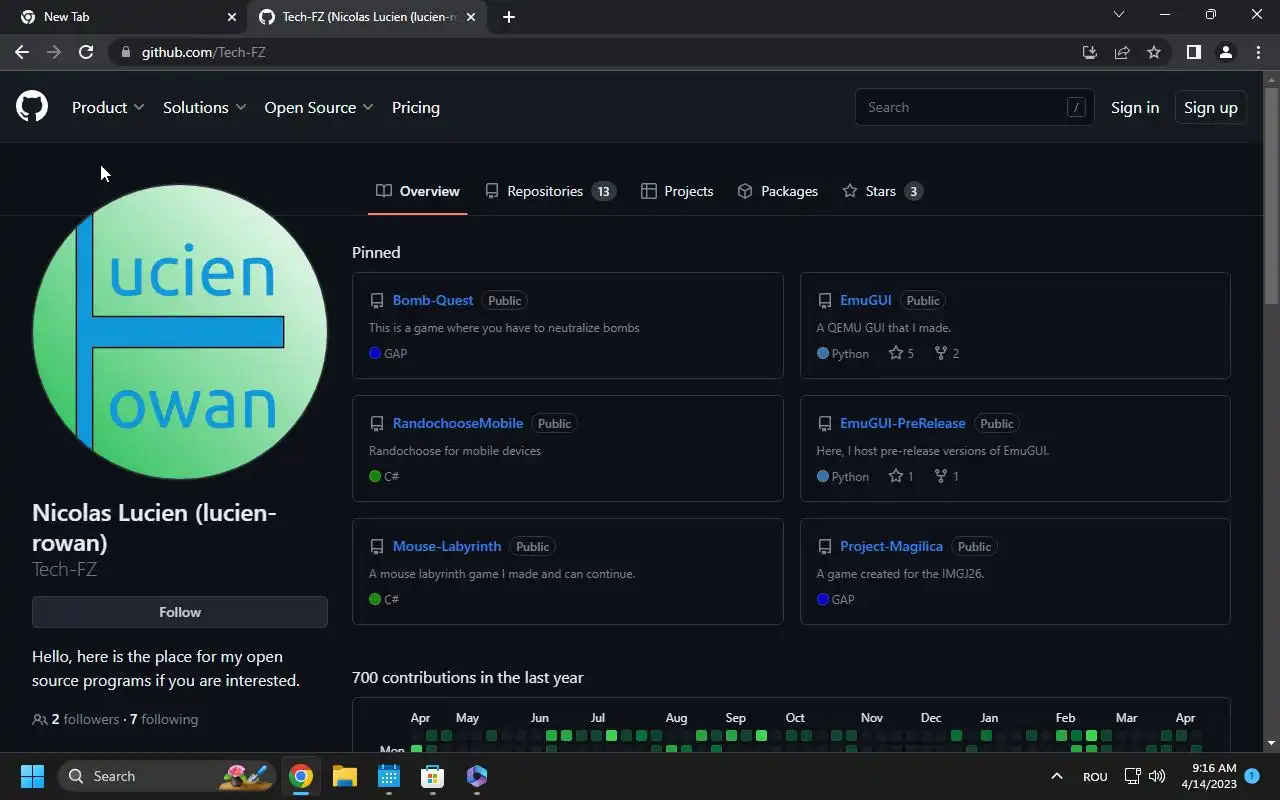Open the volume control in tray
Screen dimensions: 1280x800
coord(1157,776)
